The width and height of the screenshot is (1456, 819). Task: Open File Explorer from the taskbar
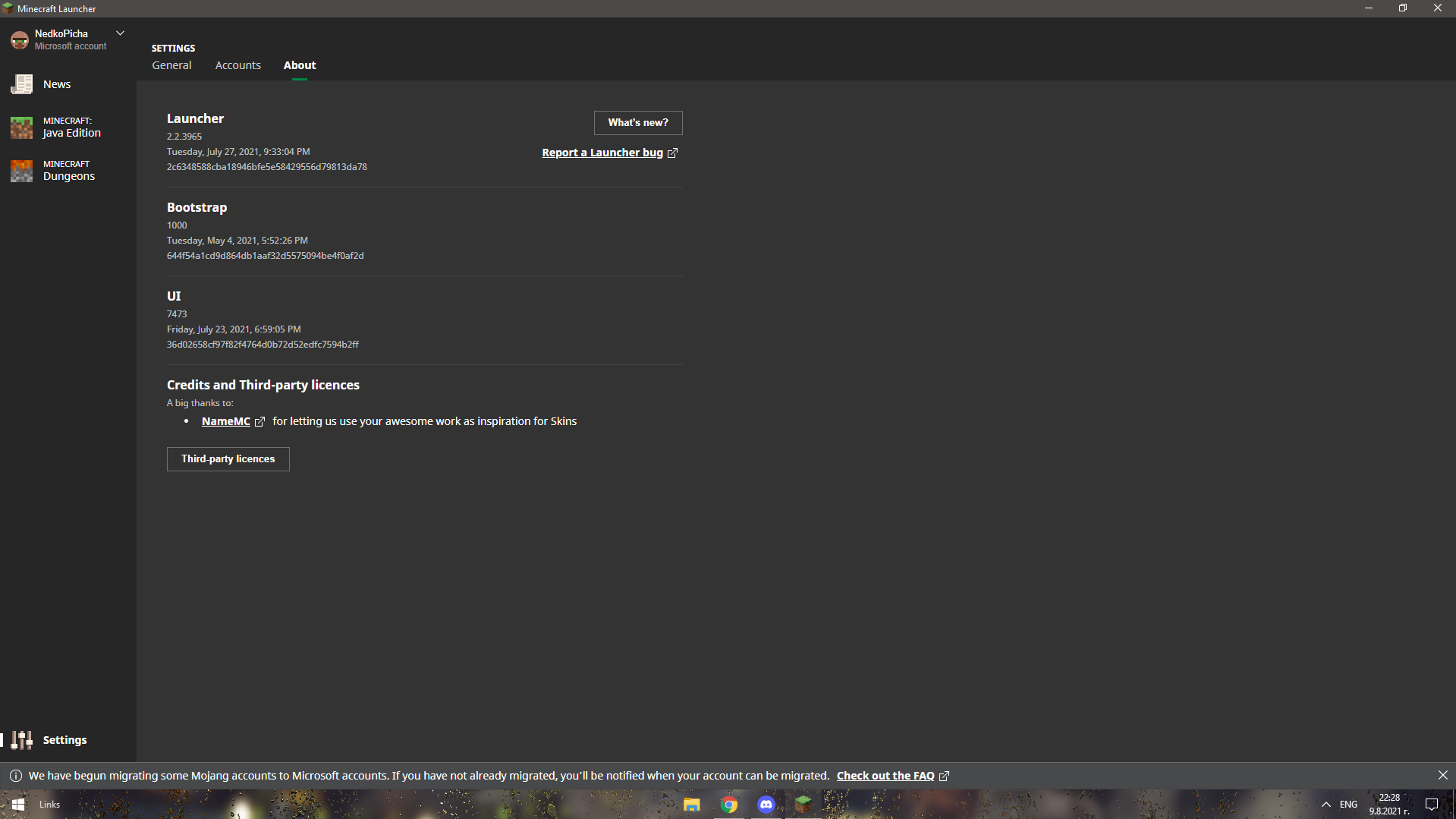pyautogui.click(x=691, y=805)
